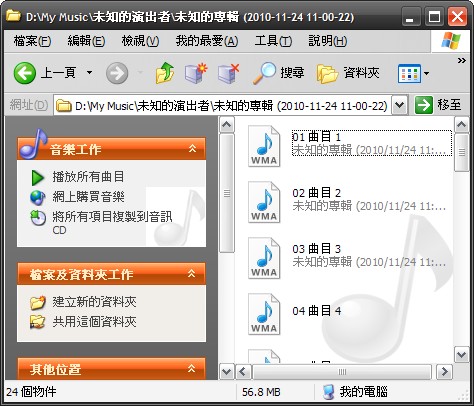The height and width of the screenshot is (406, 474).
Task: Click the folder icon in the address bar
Action: point(64,106)
